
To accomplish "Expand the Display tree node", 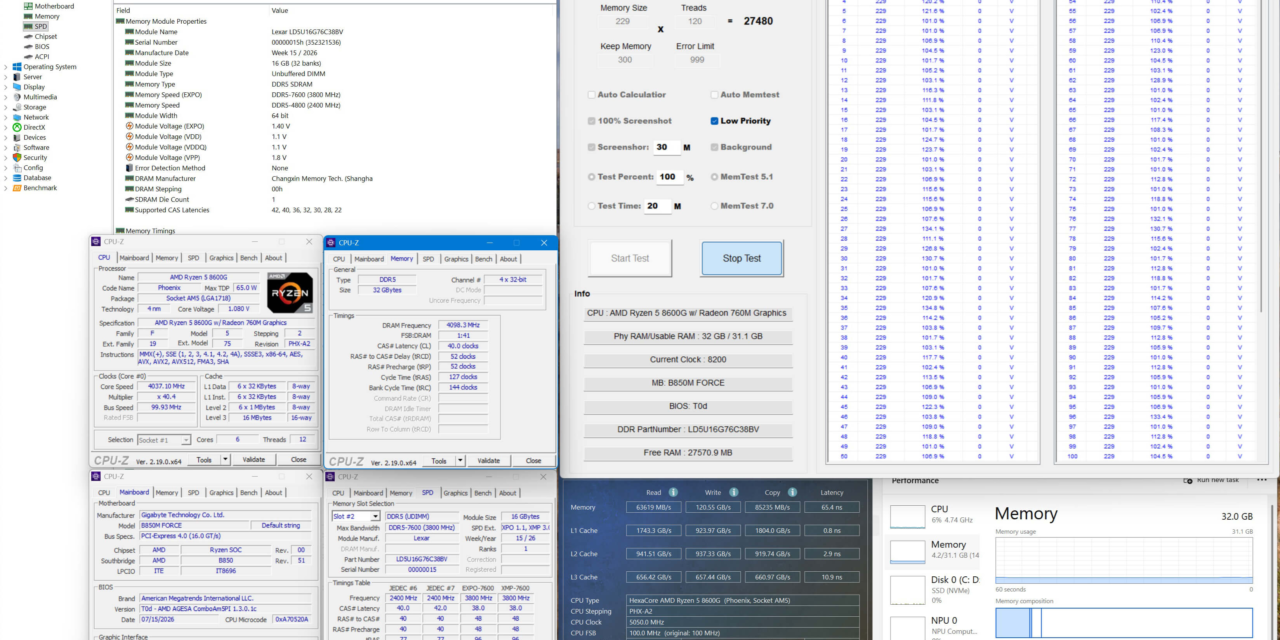I will click(x=6, y=87).
